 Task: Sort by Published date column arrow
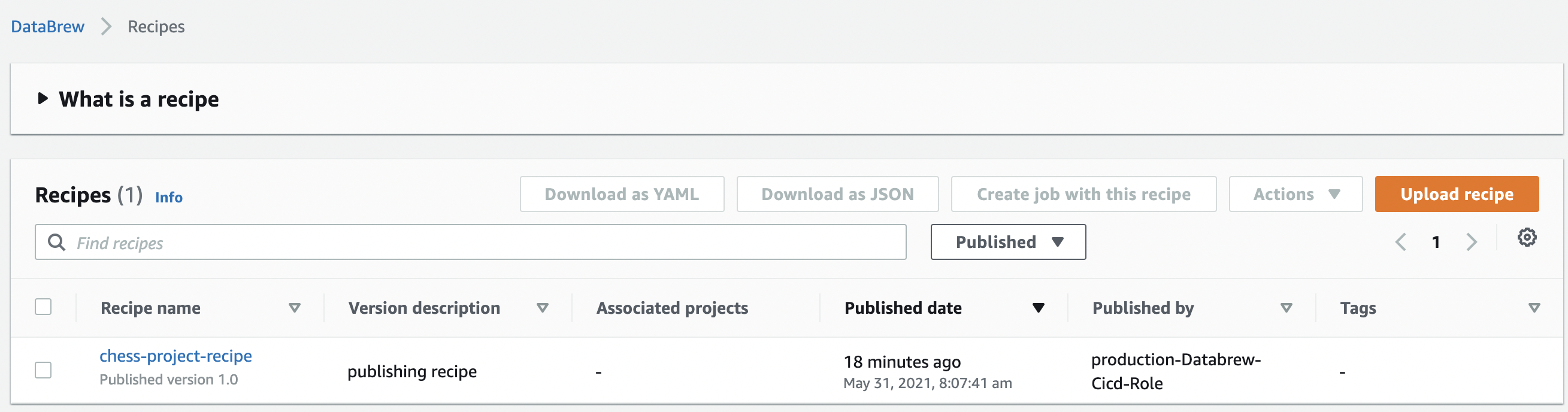(1039, 308)
